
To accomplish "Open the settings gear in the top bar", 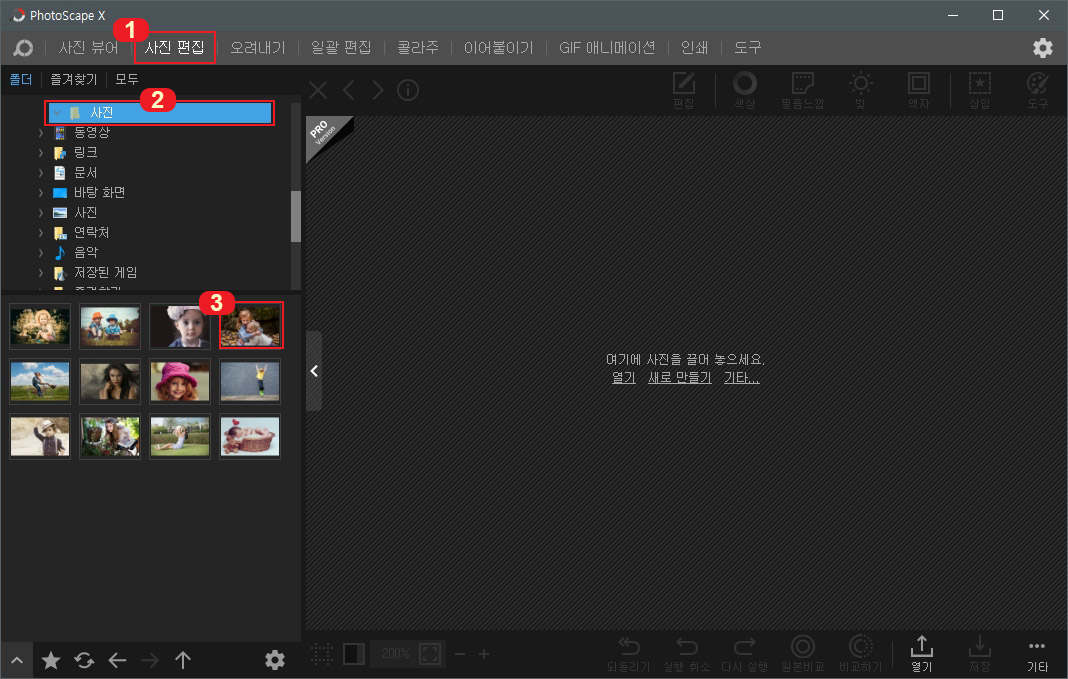I will [x=1042, y=48].
